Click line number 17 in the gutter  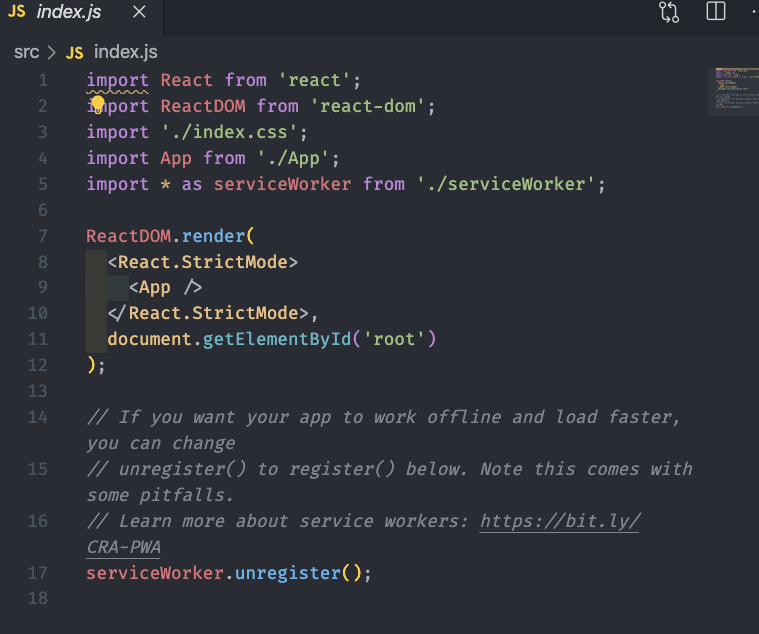(37, 573)
